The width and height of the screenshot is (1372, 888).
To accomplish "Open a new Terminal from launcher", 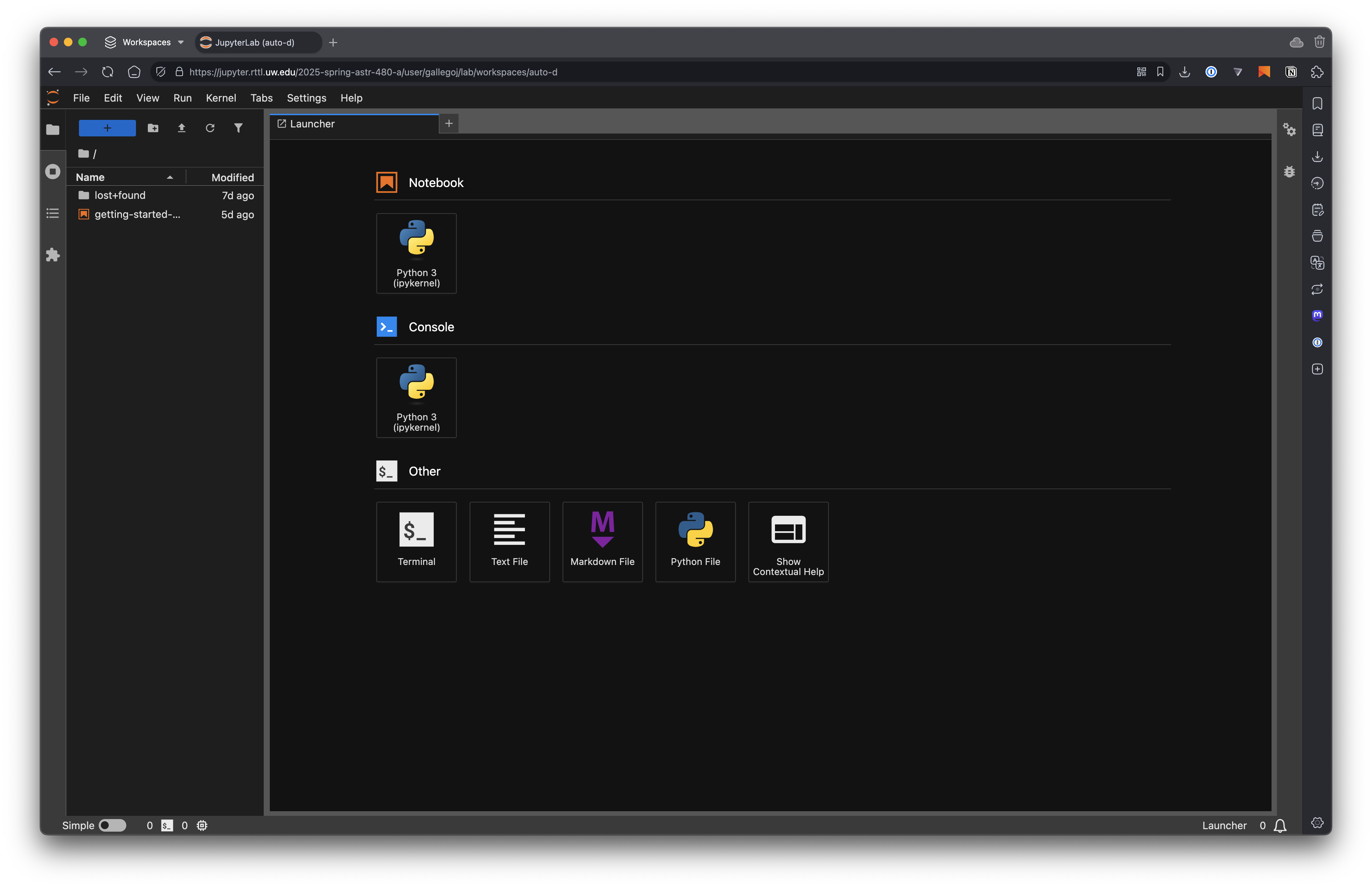I will pyautogui.click(x=416, y=541).
